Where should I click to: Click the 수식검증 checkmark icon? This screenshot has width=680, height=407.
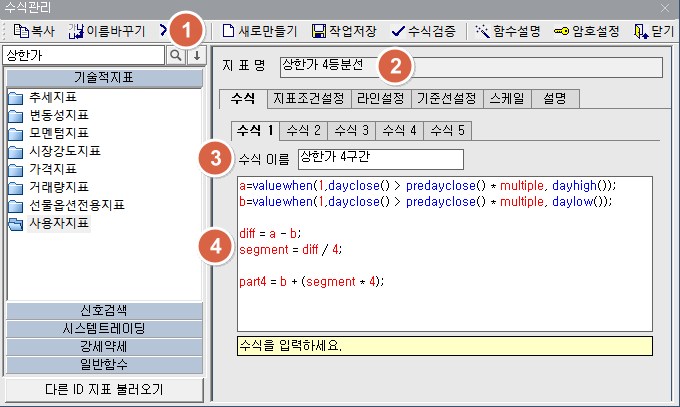coord(398,31)
